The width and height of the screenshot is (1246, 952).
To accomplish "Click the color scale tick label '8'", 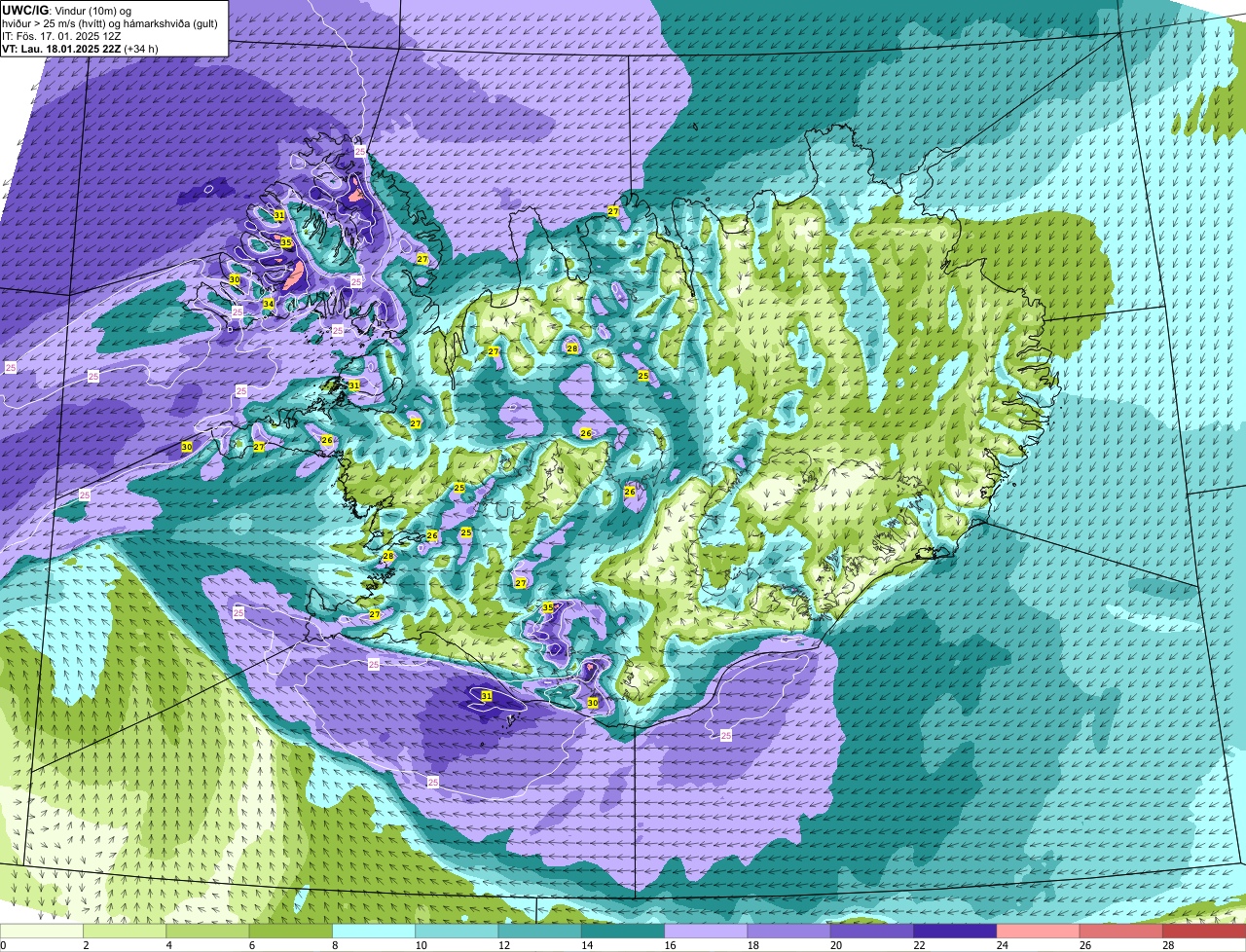I will click(x=335, y=944).
